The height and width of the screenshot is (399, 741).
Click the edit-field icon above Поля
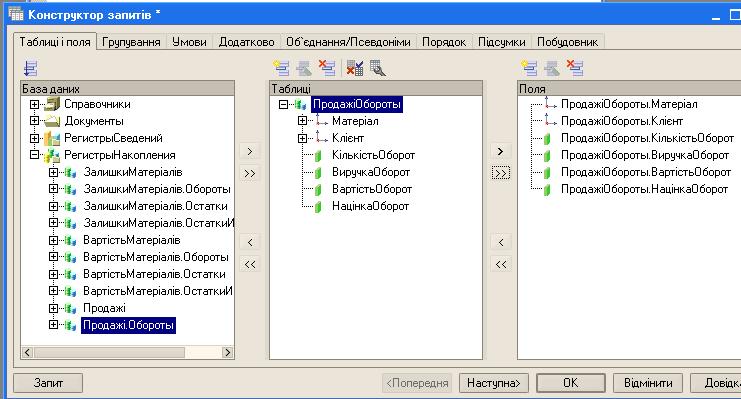point(552,68)
